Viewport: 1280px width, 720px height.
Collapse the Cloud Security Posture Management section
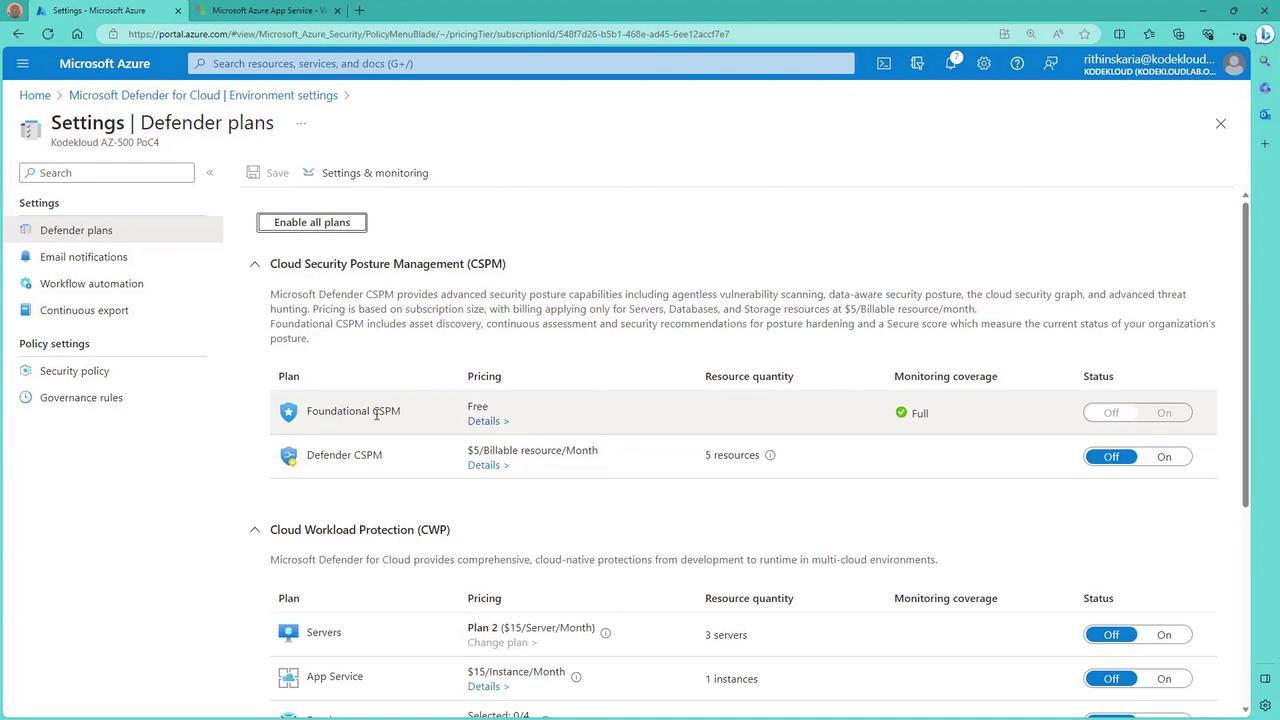pos(255,264)
